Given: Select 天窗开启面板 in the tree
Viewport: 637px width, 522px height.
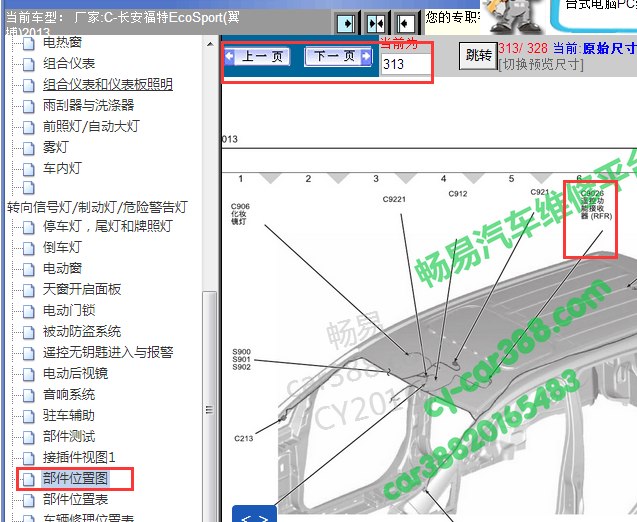Looking at the screenshot, I should click(82, 290).
